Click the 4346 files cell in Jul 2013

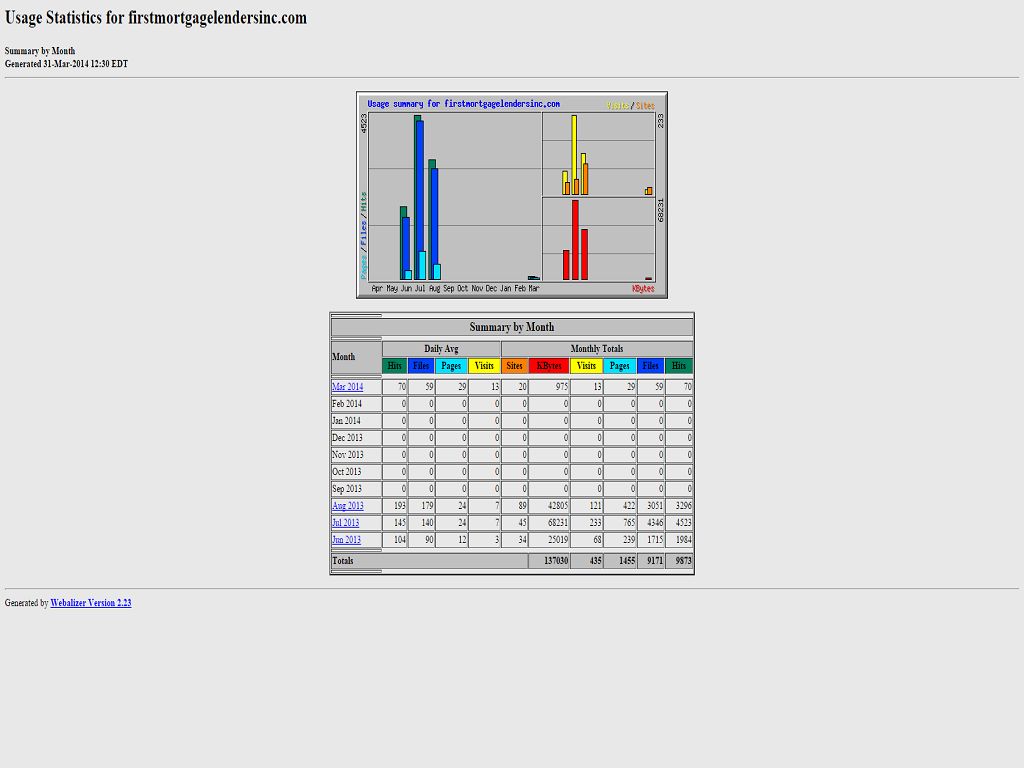(650, 522)
